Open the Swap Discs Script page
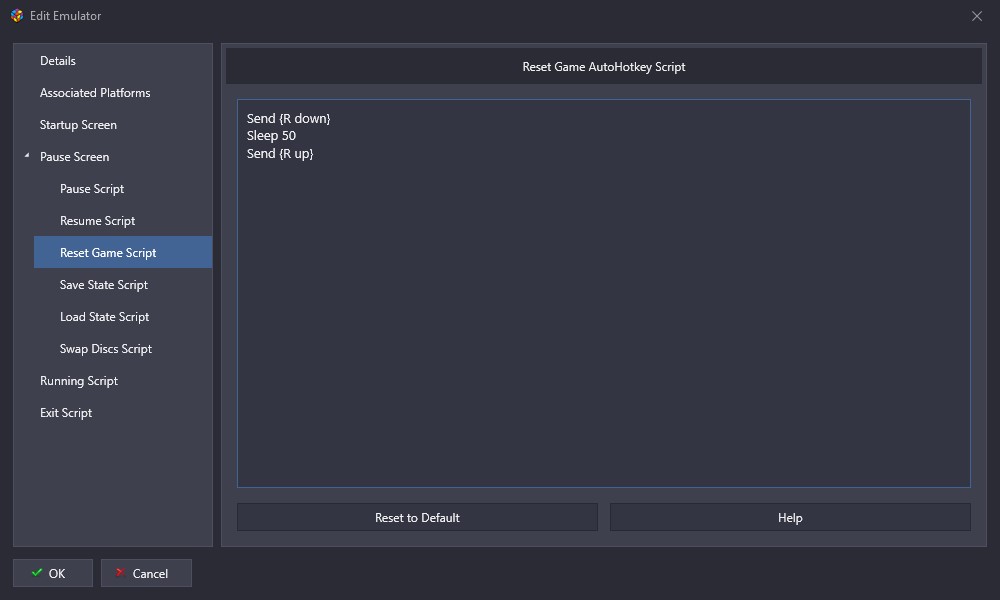1000x600 pixels. click(106, 348)
